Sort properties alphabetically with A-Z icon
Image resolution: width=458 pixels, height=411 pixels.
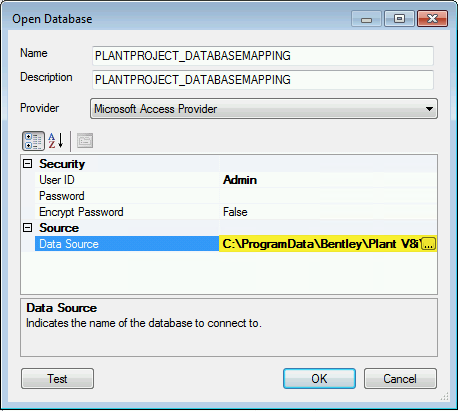point(56,141)
